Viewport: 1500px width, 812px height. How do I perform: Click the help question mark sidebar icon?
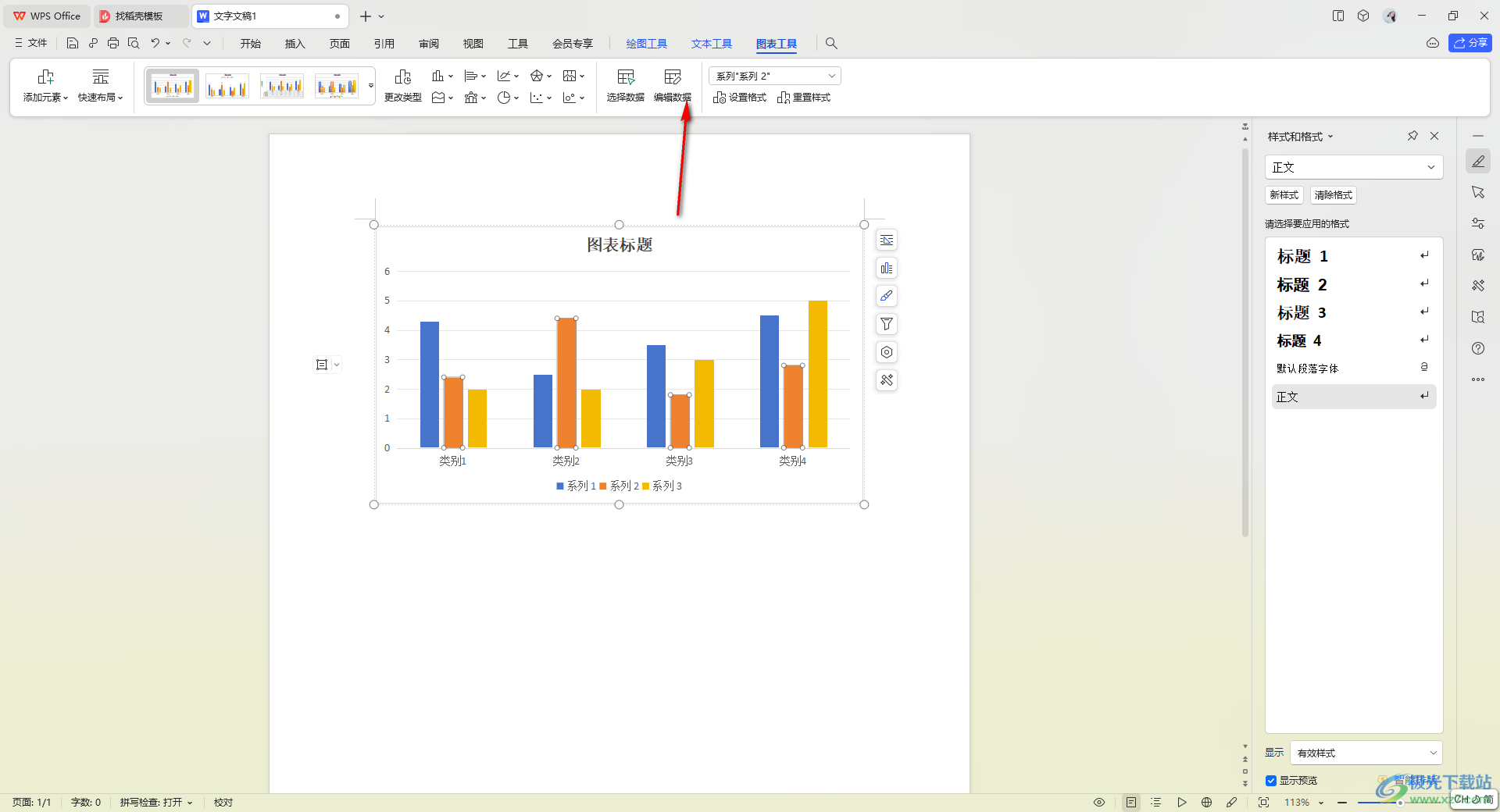pos(1478,348)
